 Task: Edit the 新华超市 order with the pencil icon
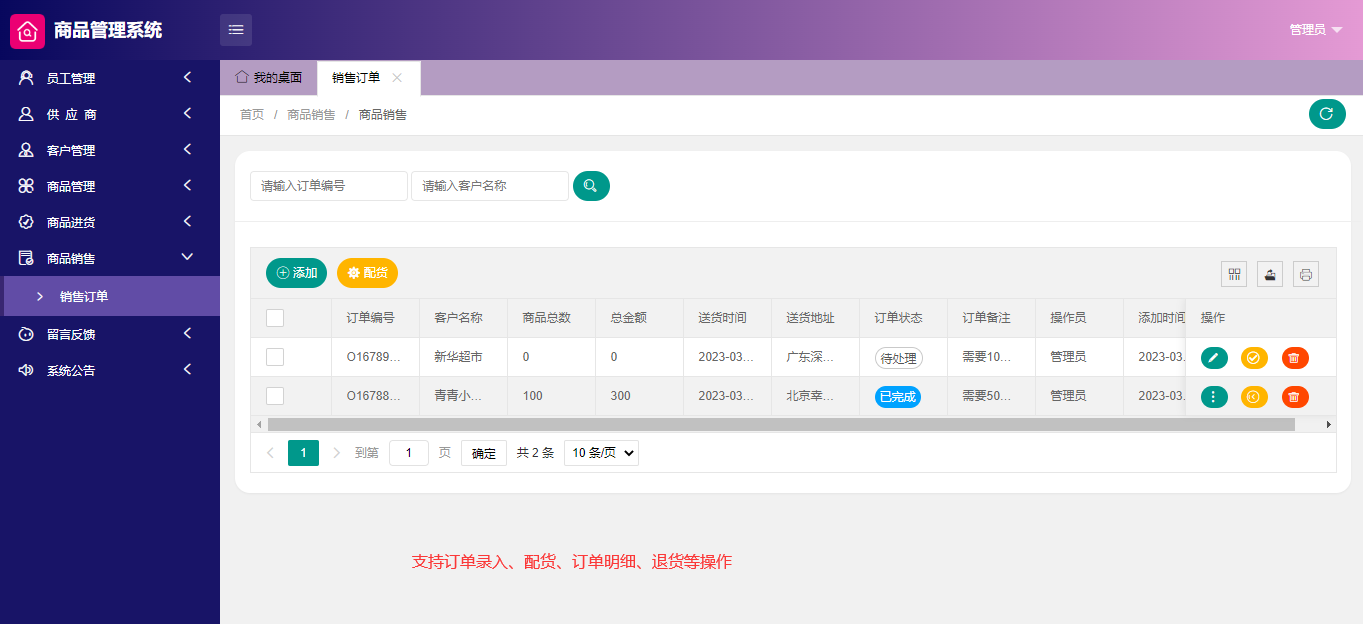point(1214,358)
